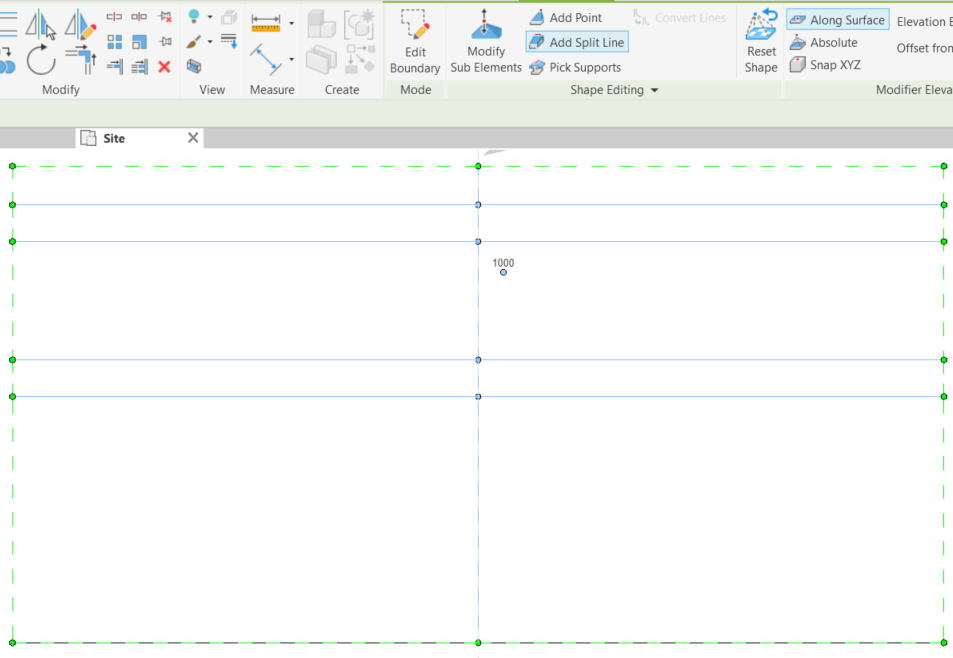
Task: Click the Reset Shape button
Action: click(x=761, y=41)
